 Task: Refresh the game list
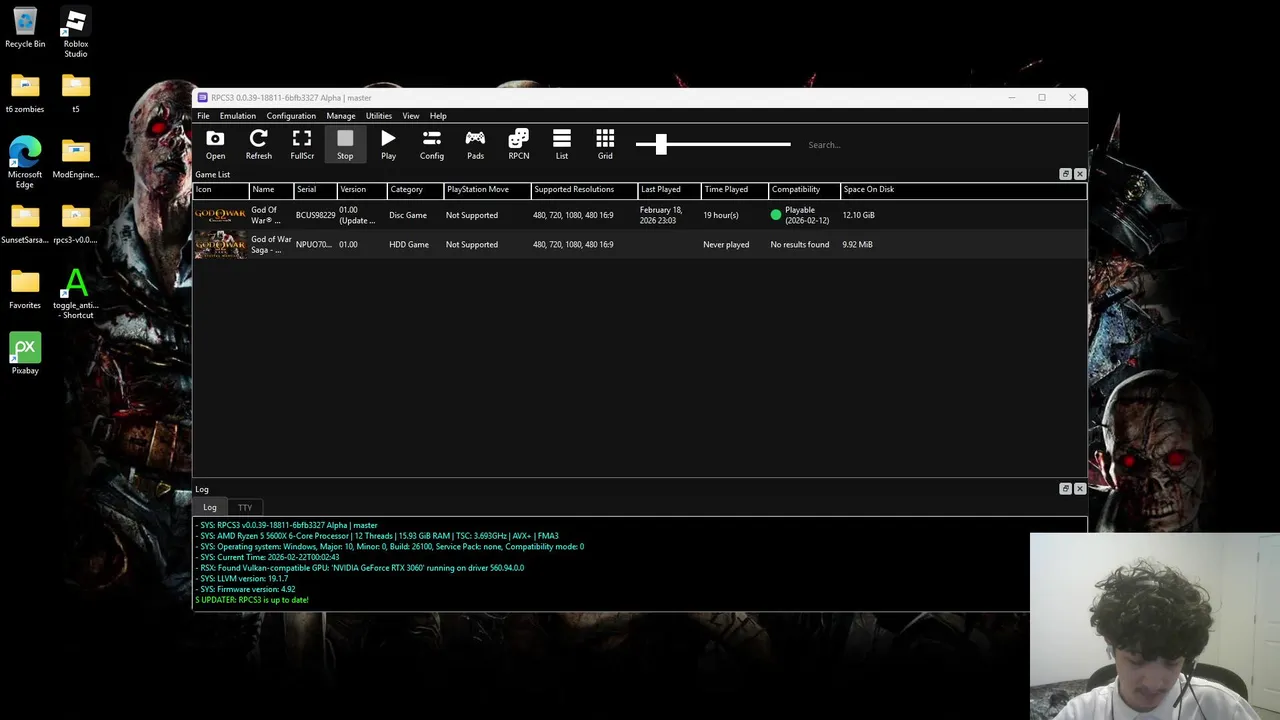coord(258,144)
